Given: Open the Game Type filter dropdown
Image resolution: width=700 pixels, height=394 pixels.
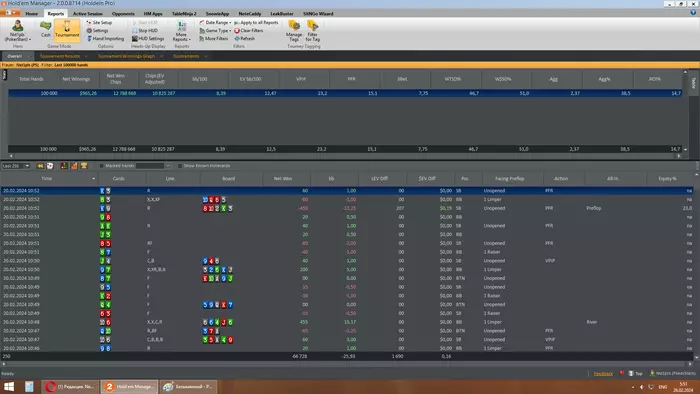Looking at the screenshot, I should click(x=215, y=30).
